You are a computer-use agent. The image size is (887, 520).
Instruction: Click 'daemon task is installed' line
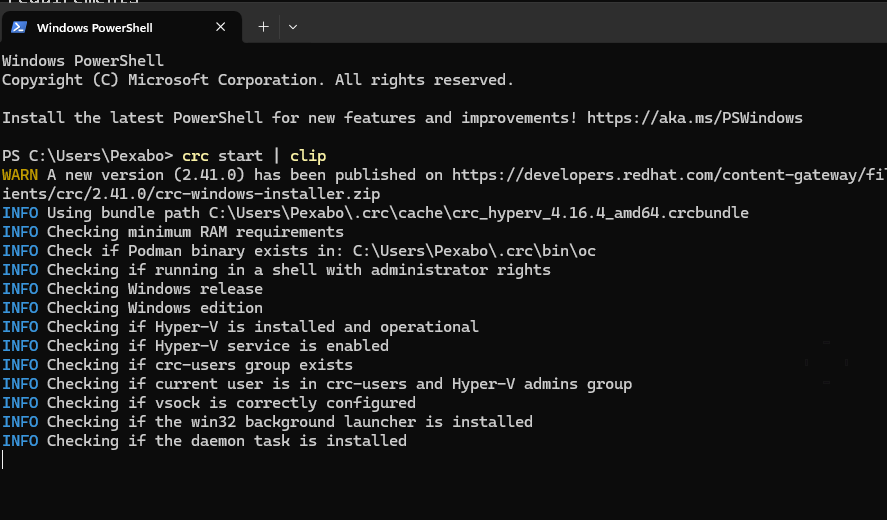point(204,441)
